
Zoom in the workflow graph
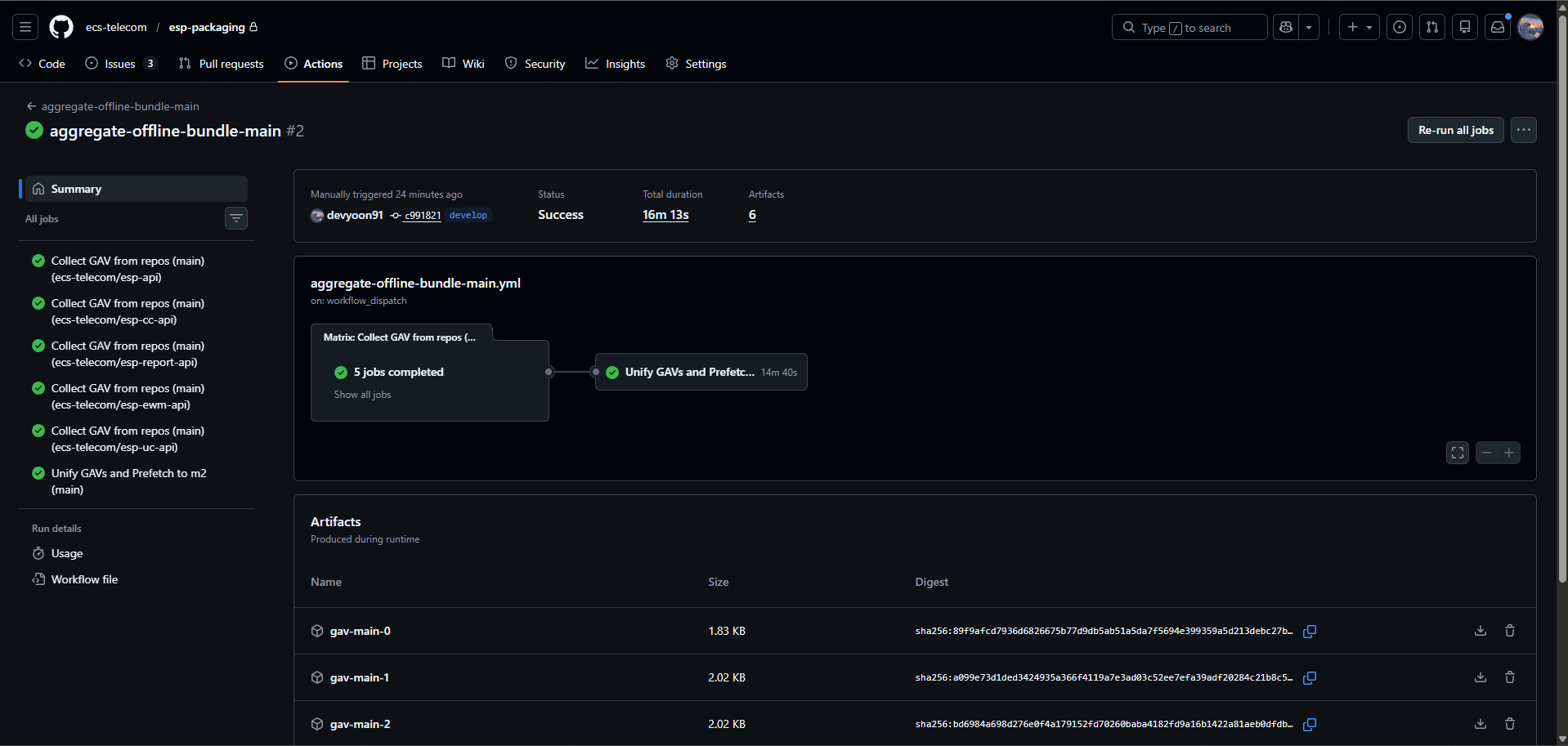1509,453
